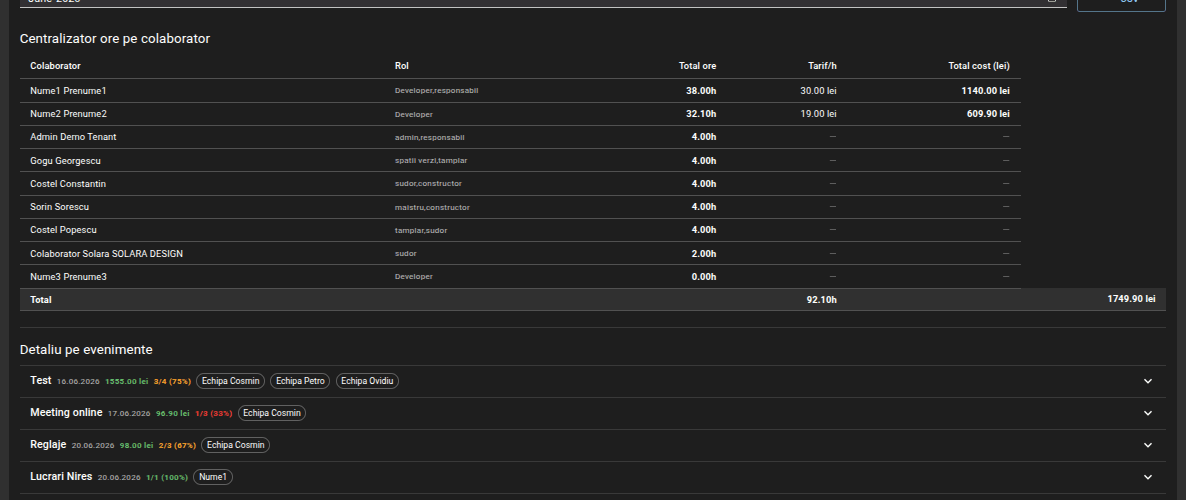
Task: Select the Admin Demo Tenant row name
Action: [73, 137]
